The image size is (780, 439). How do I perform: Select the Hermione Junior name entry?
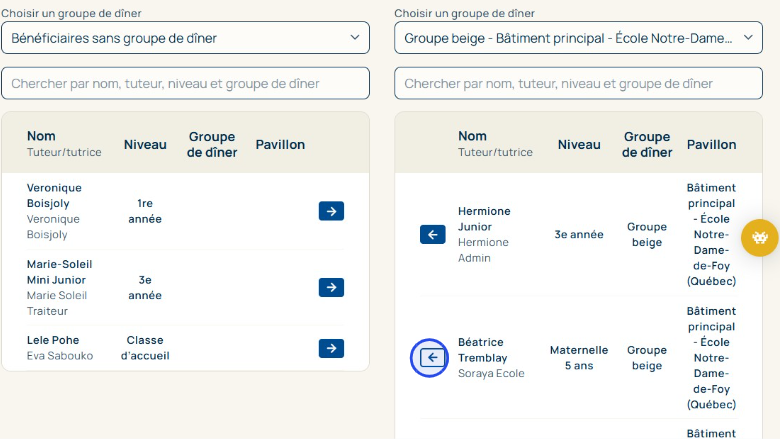click(484, 219)
